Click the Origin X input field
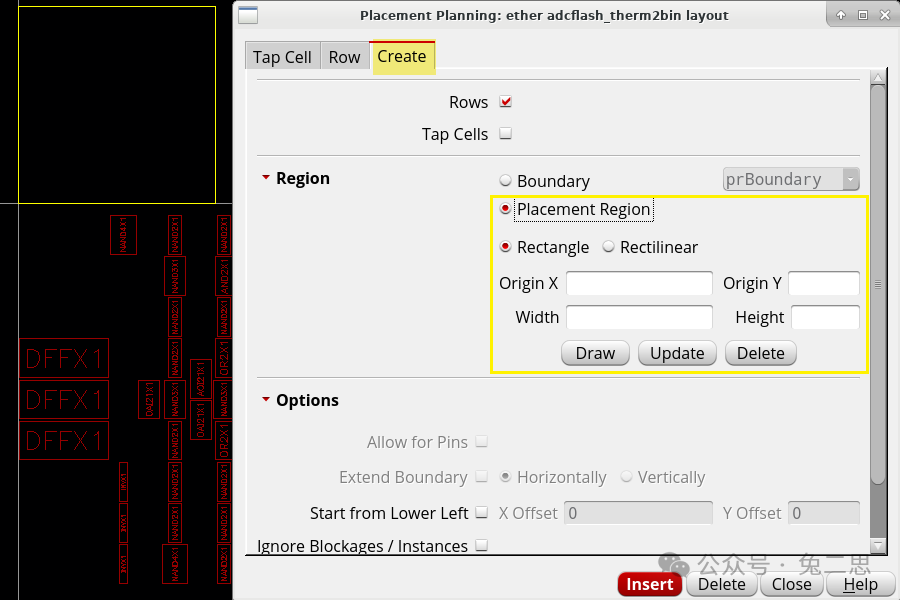The height and width of the screenshot is (600, 900). click(x=639, y=283)
